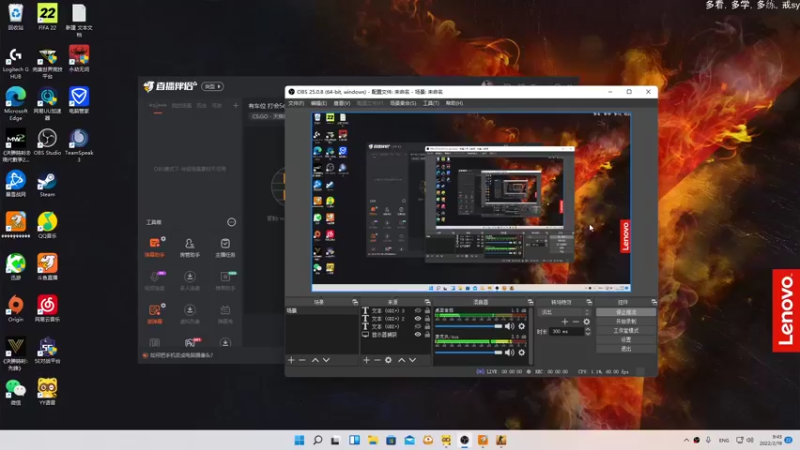Mute microphone/Aux speaker icon
The width and height of the screenshot is (800, 450).
coord(509,353)
